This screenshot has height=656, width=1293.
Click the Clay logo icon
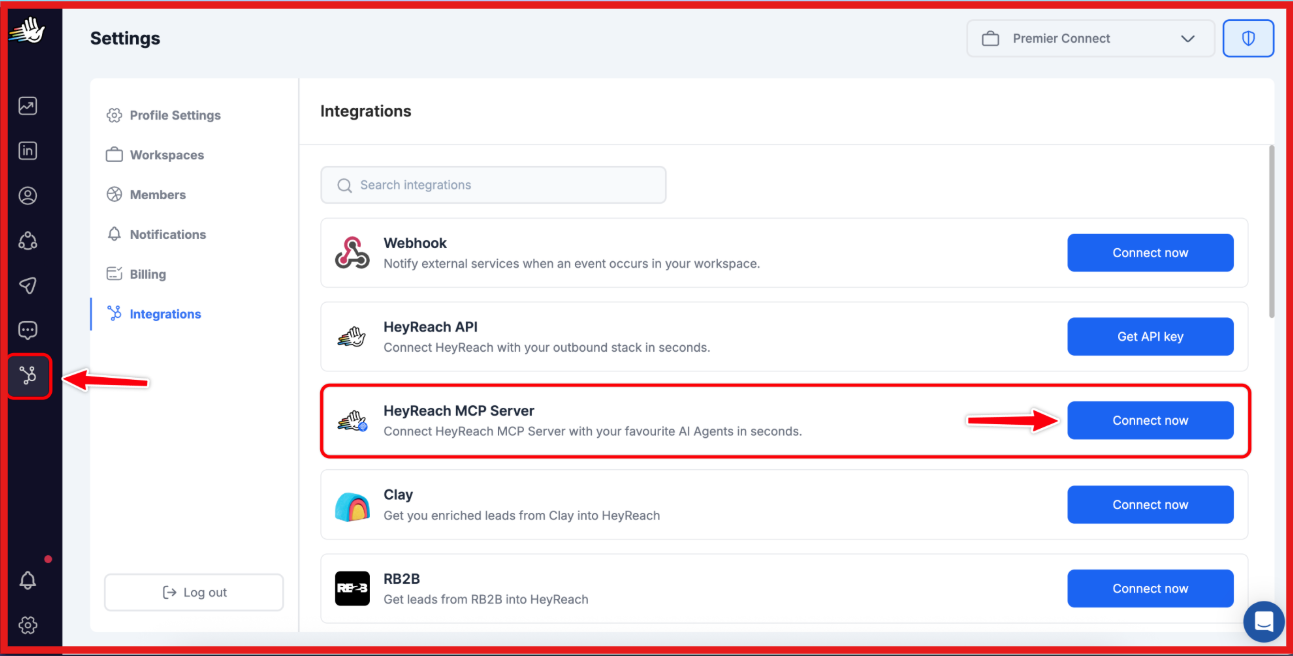[352, 505]
